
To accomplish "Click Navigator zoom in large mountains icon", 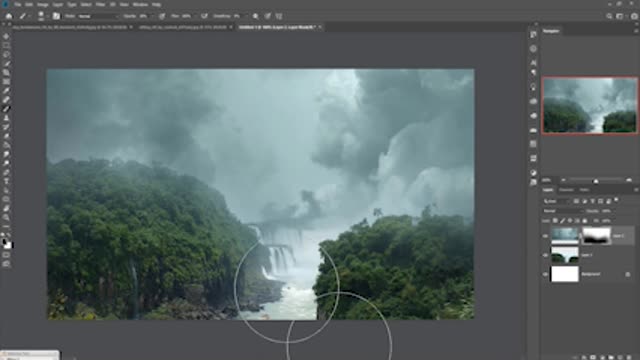I will click(x=629, y=180).
